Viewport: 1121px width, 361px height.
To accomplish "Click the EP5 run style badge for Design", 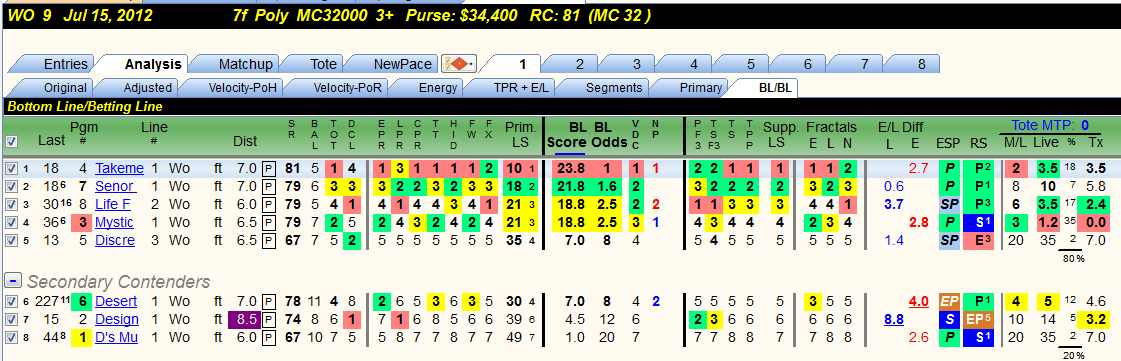I will pyautogui.click(x=978, y=319).
